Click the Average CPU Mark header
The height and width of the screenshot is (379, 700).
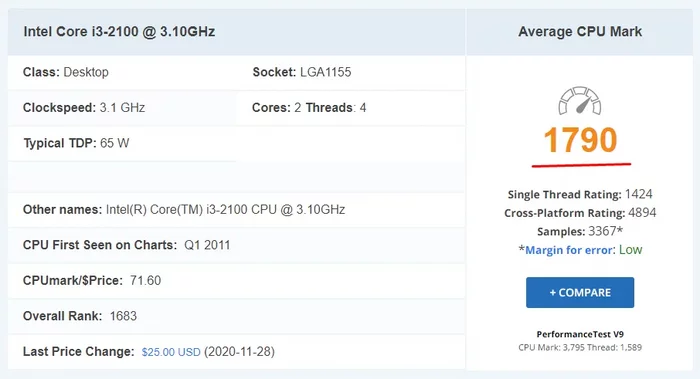pyautogui.click(x=580, y=32)
